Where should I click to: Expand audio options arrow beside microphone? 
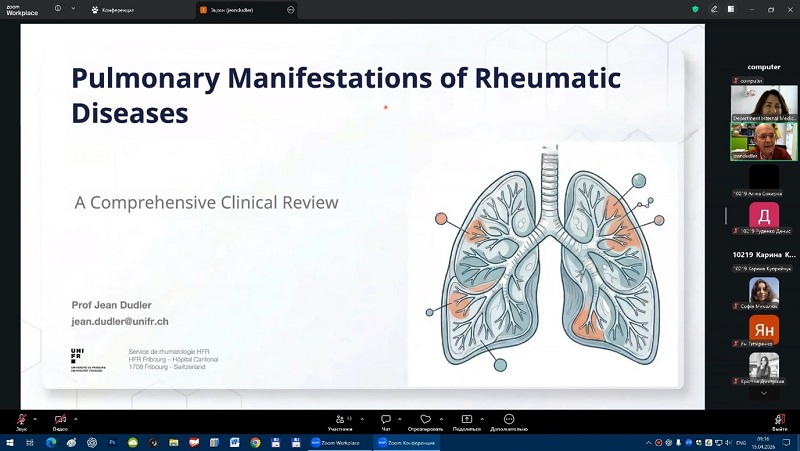(x=35, y=418)
